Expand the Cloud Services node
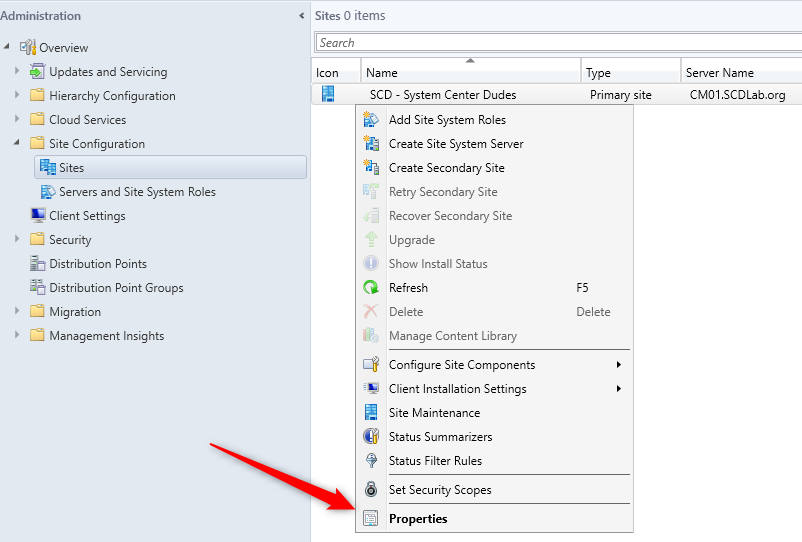 17,119
